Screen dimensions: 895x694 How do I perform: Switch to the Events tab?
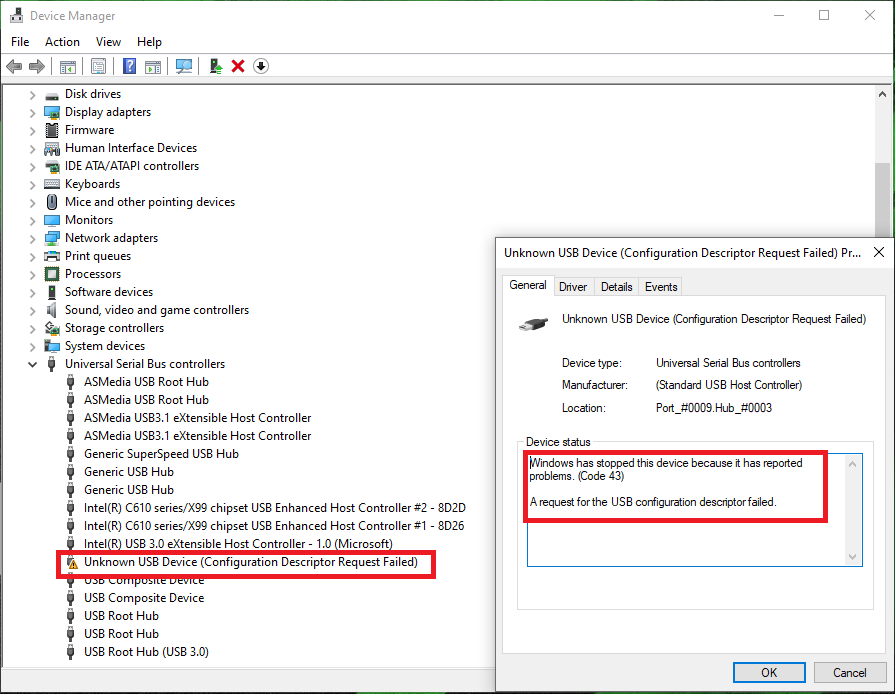pyautogui.click(x=661, y=287)
